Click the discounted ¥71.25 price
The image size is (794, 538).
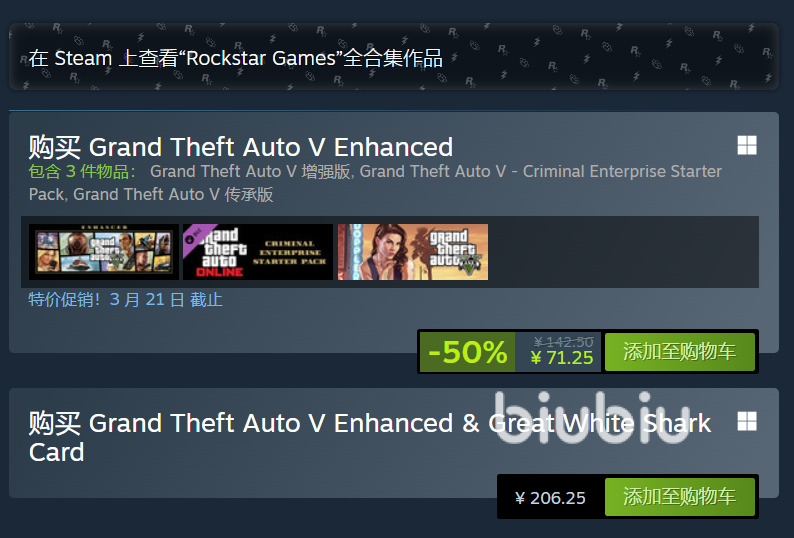[x=562, y=358]
